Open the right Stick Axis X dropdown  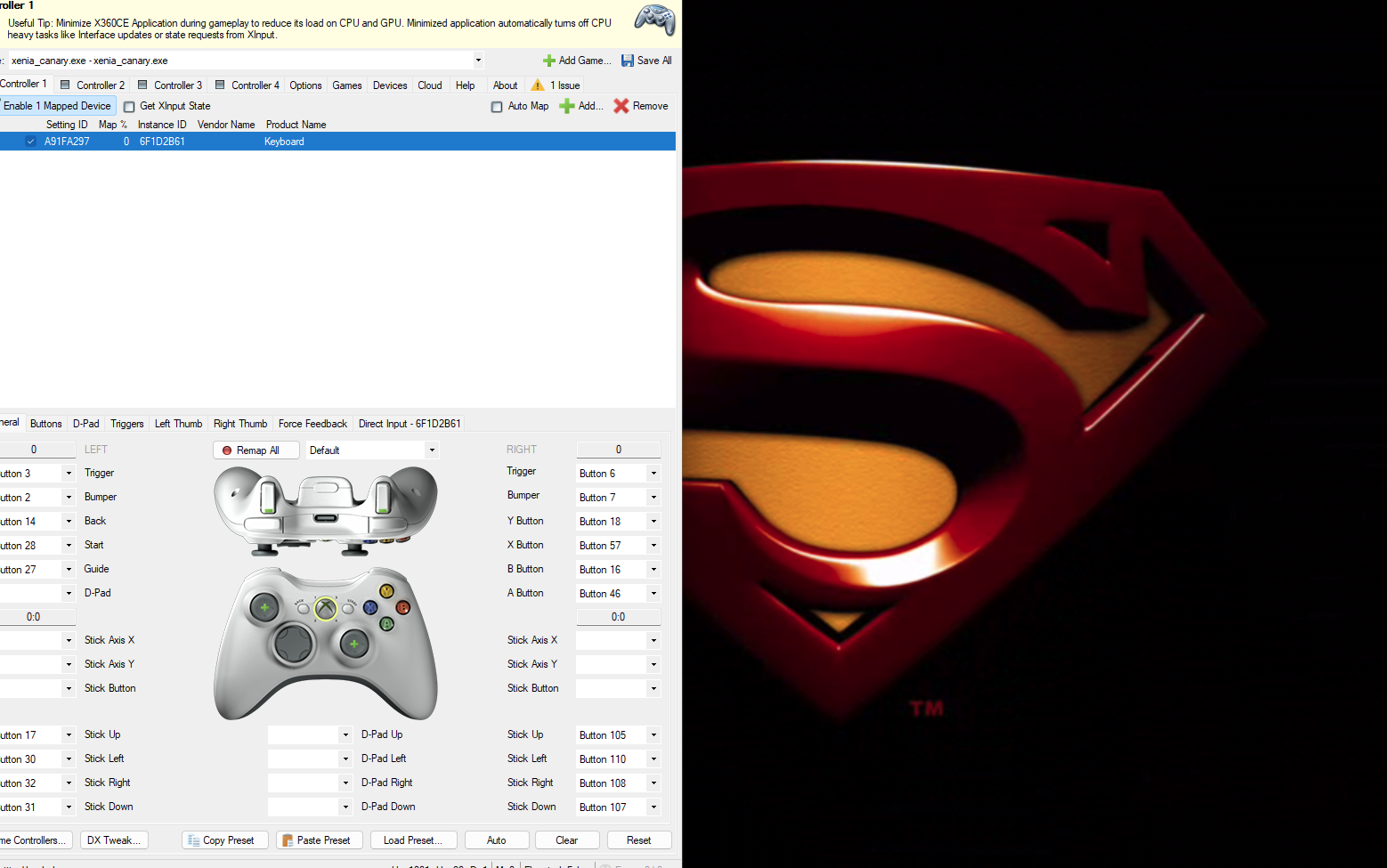pyautogui.click(x=653, y=641)
